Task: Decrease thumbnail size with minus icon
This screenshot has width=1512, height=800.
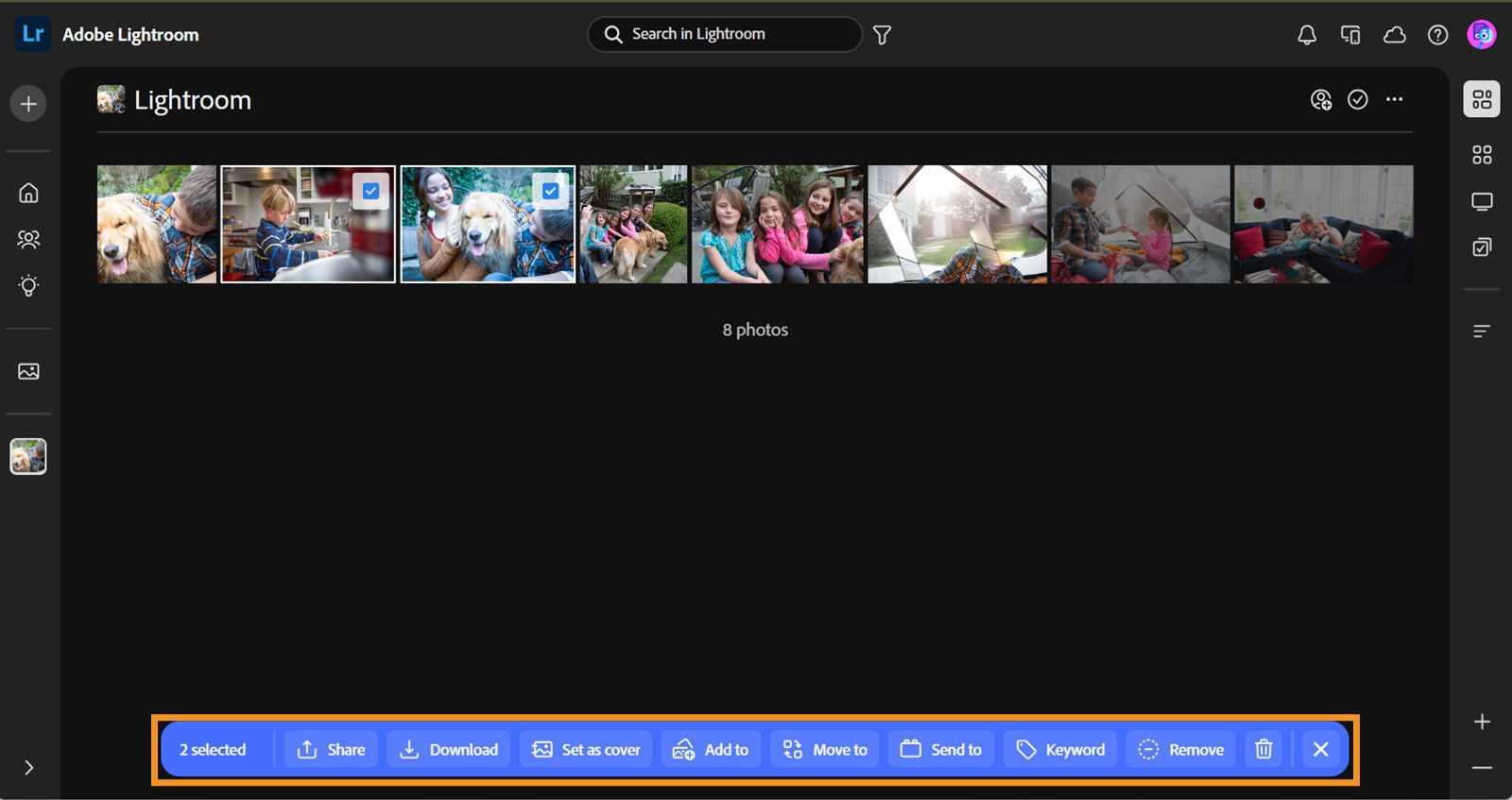Action: click(1482, 768)
